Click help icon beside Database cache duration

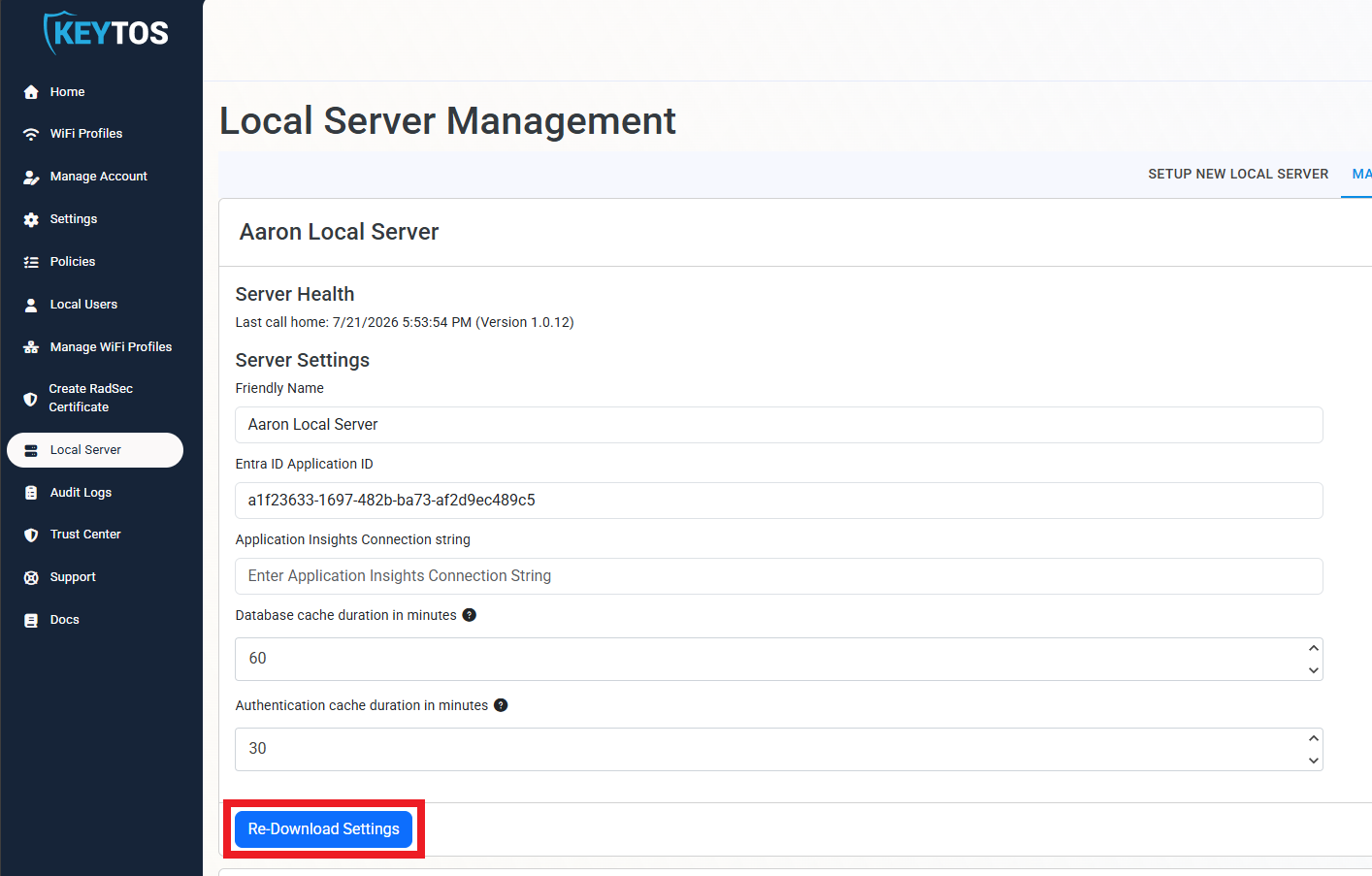(469, 615)
